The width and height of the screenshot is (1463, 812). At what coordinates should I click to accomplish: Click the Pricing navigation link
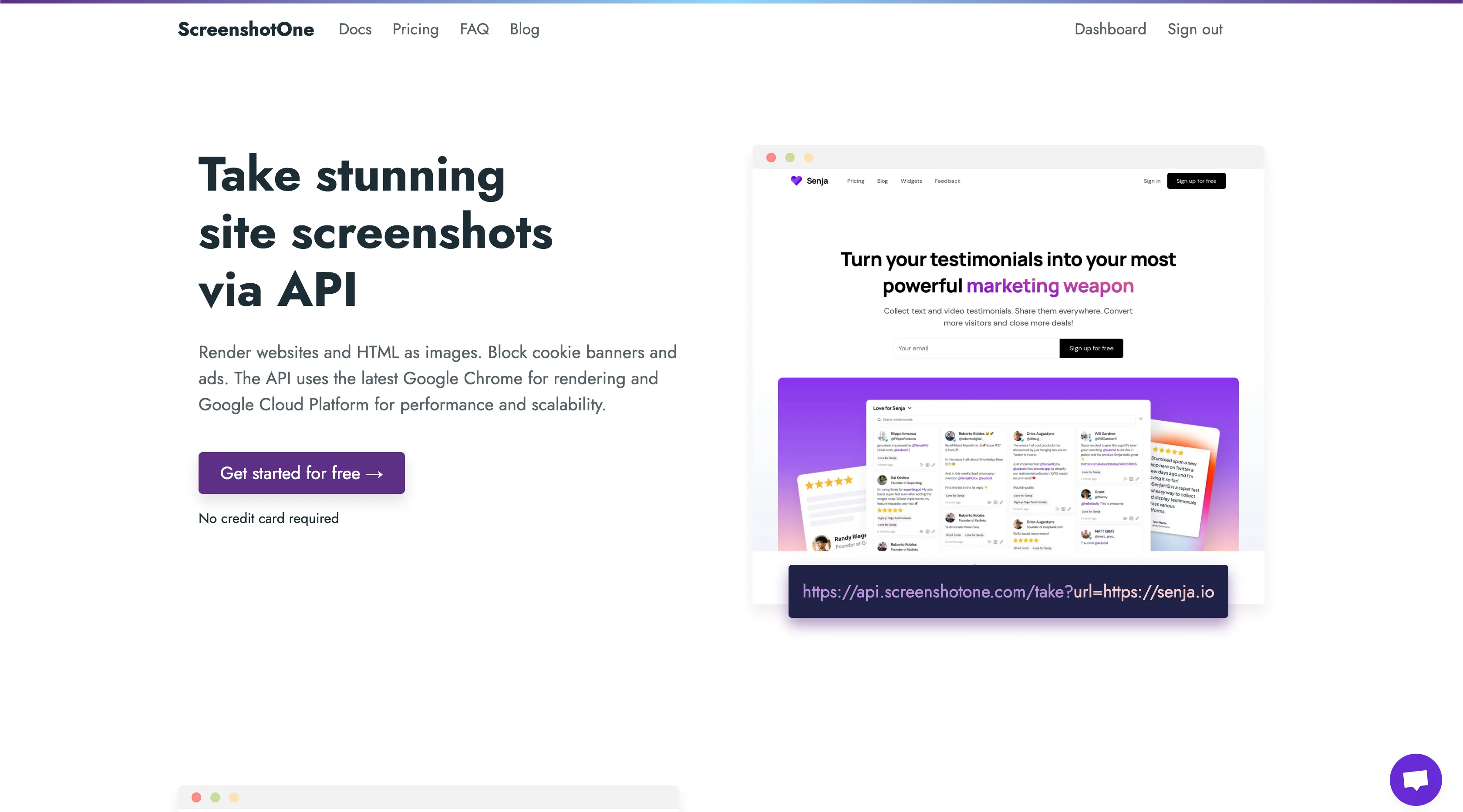[415, 28]
